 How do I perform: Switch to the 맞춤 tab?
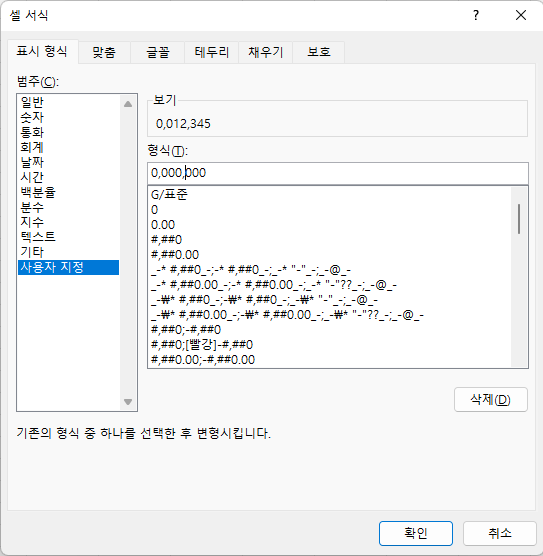pyautogui.click(x=104, y=52)
